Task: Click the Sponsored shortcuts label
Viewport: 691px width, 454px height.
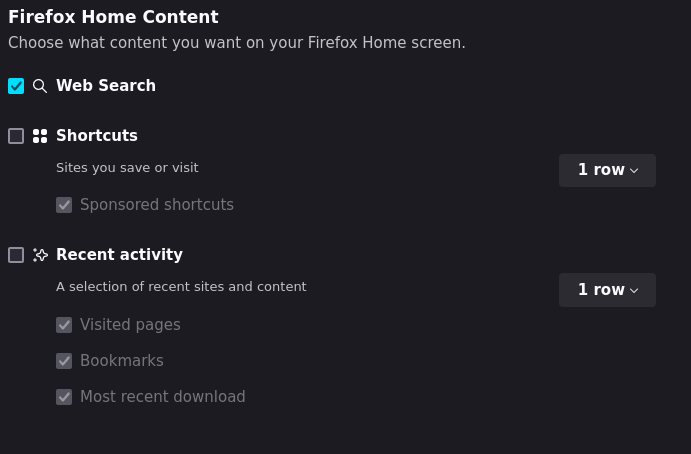Action: [157, 205]
